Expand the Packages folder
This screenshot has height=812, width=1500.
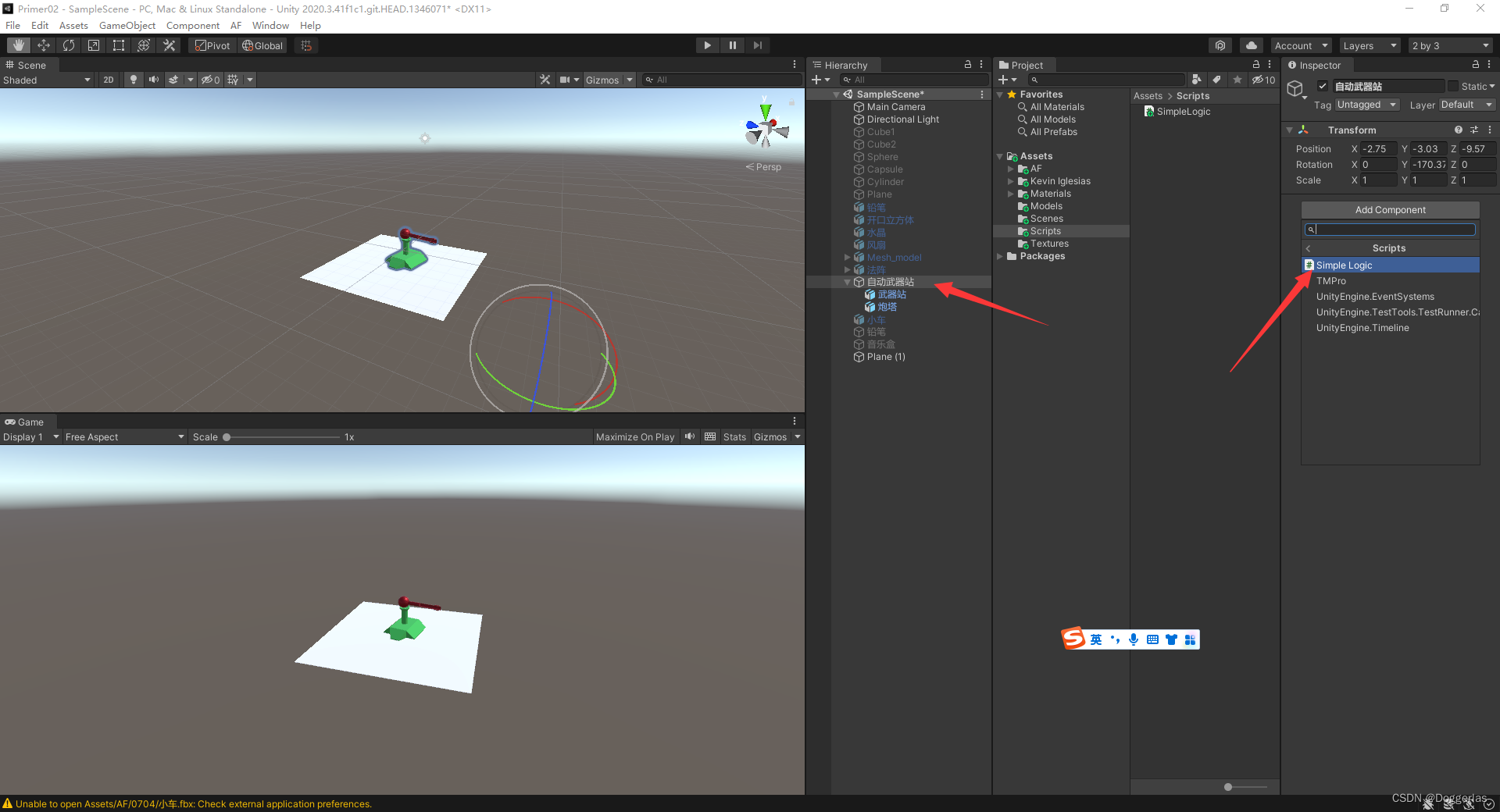pyautogui.click(x=999, y=256)
